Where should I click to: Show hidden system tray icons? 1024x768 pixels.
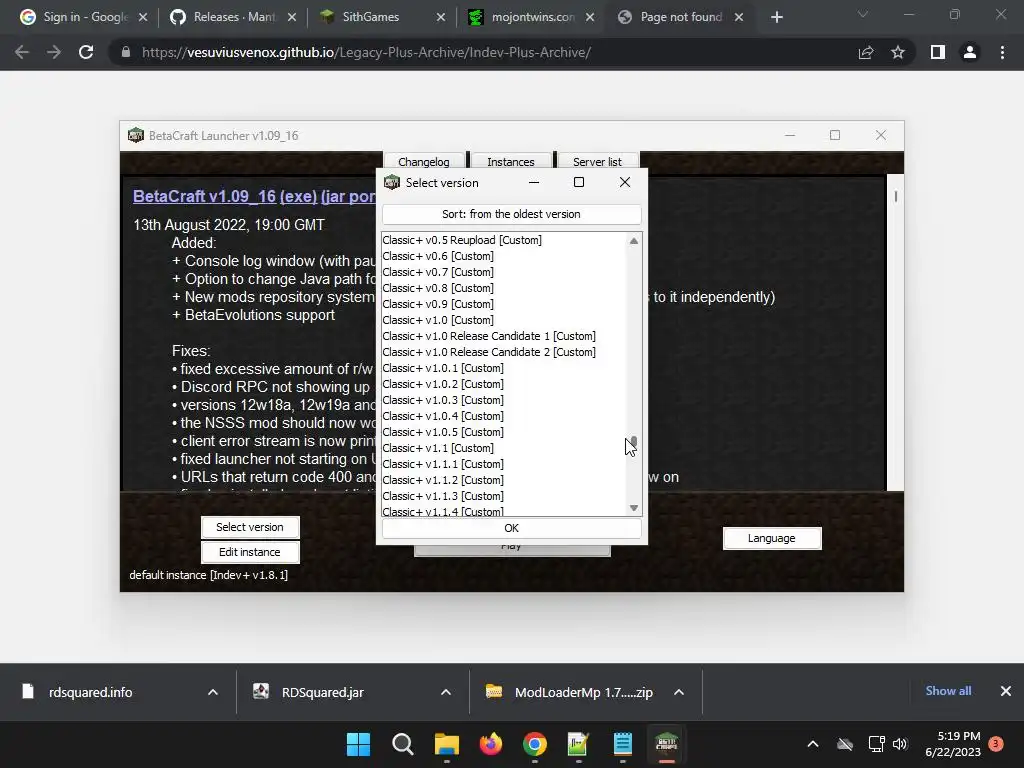pyautogui.click(x=813, y=744)
